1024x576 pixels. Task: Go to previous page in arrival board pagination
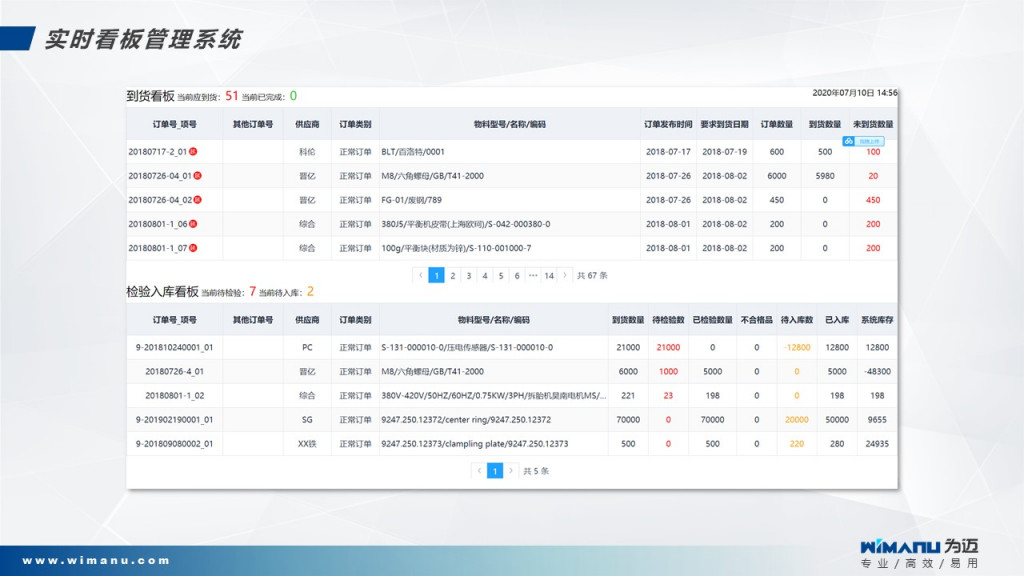pyautogui.click(x=421, y=275)
